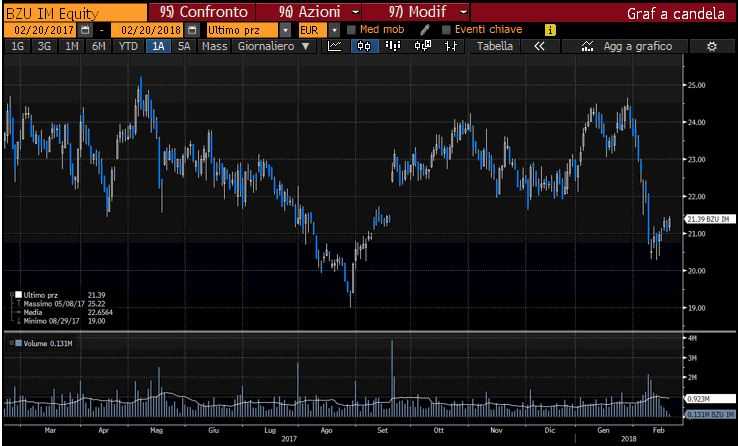Select the candle with volume style icon
This screenshot has height=446, width=740.
pyautogui.click(x=422, y=46)
